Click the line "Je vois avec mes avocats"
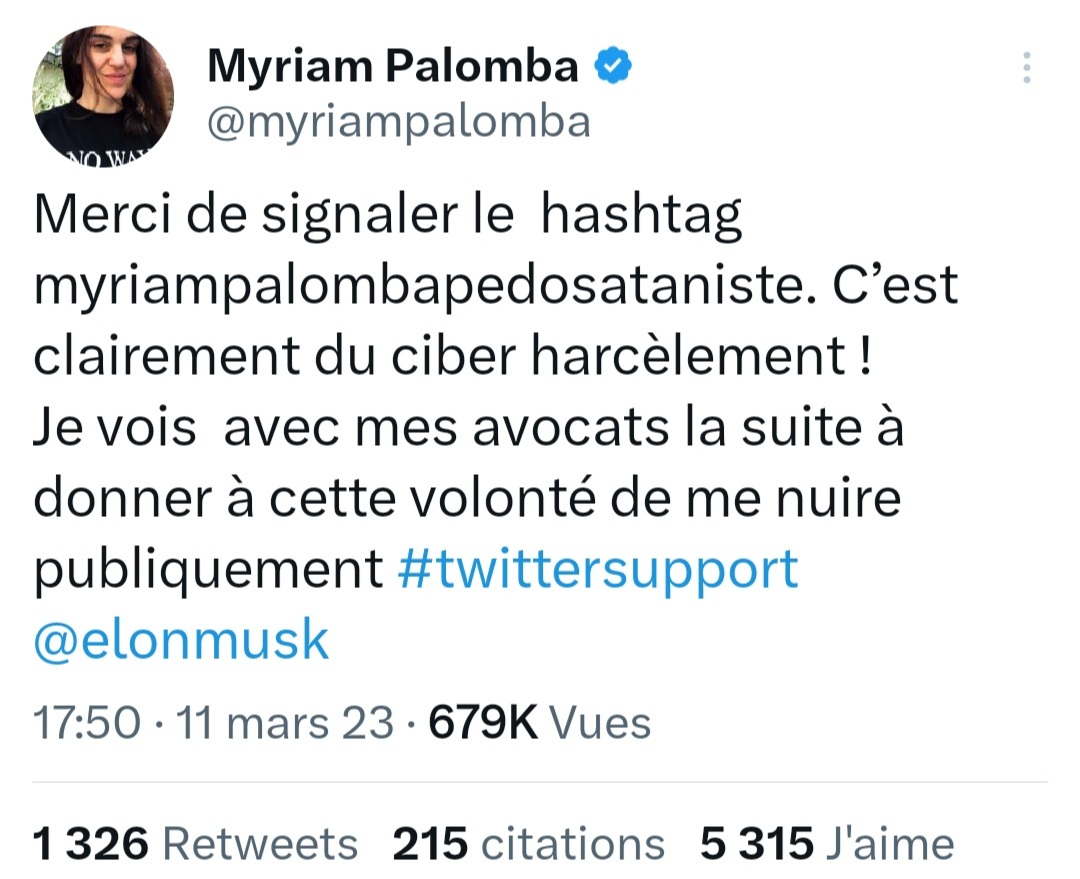The height and width of the screenshot is (879, 1080). (468, 430)
